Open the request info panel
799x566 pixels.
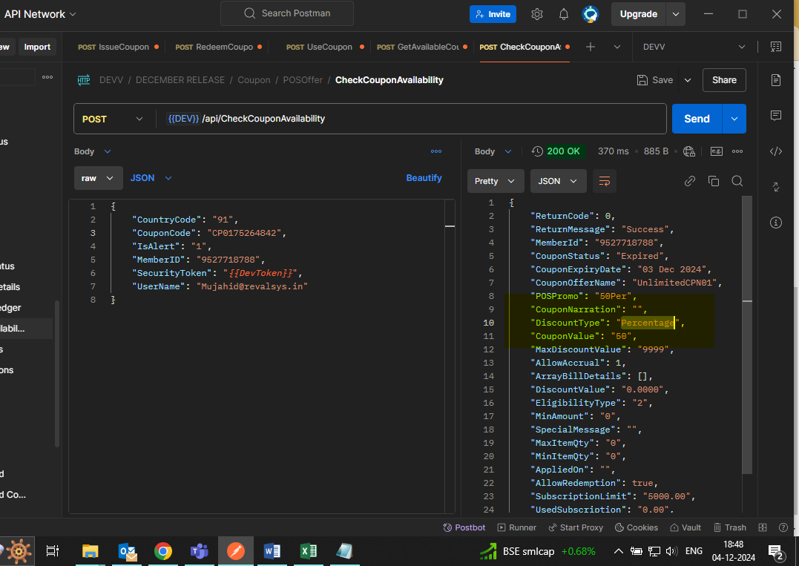coord(776,222)
